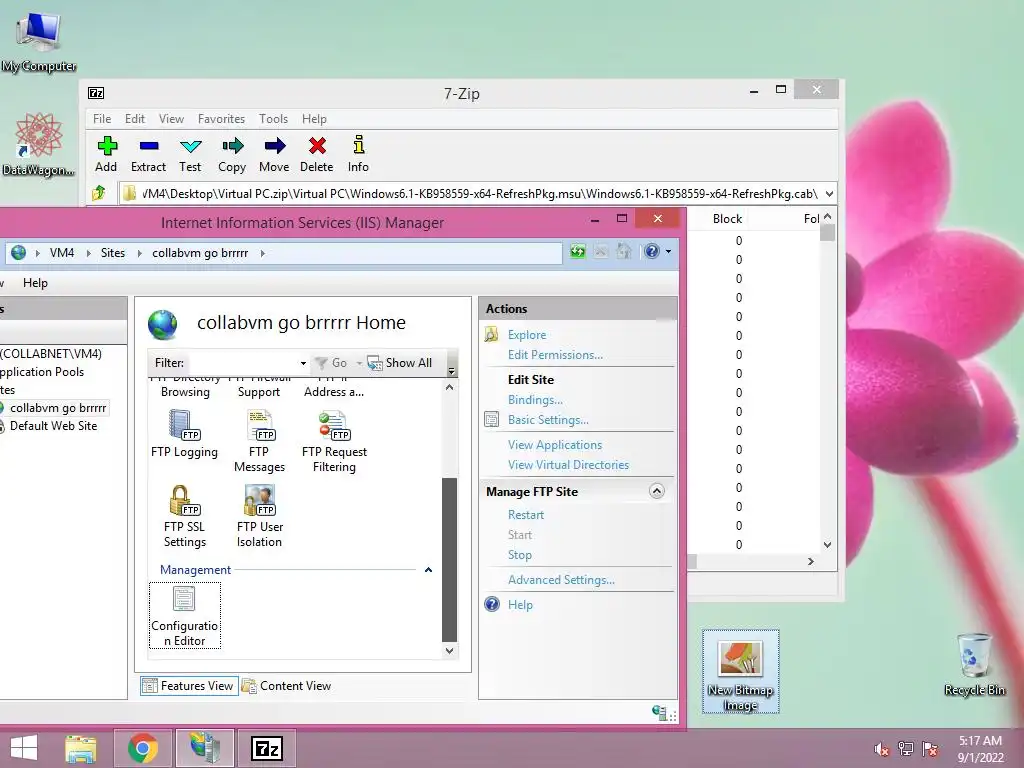This screenshot has height=768, width=1024.
Task: Stop the FTP site
Action: coord(520,554)
